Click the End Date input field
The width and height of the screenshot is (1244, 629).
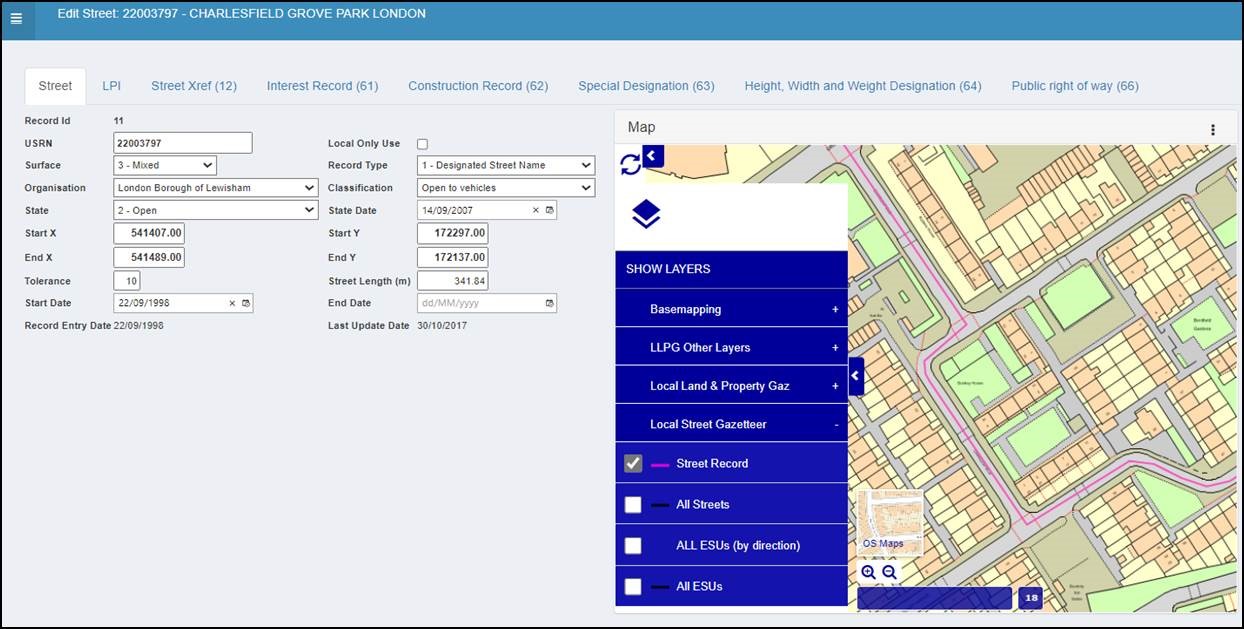[x=487, y=303]
